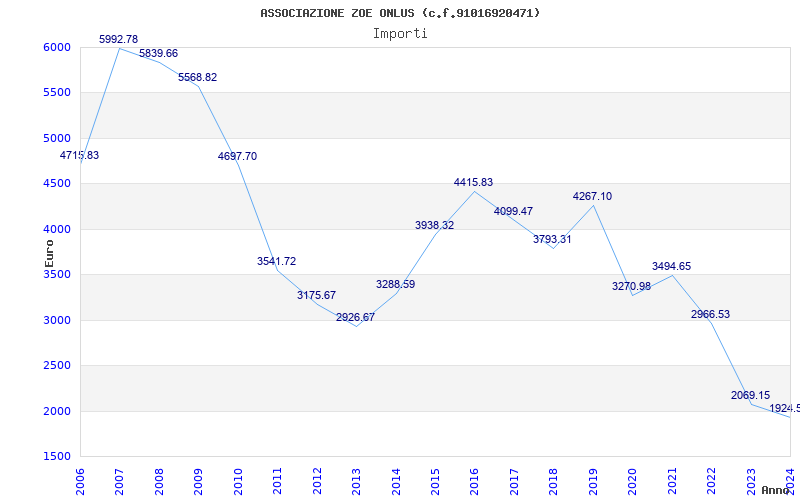Select data label 4697.70
This screenshot has width=800, height=500.
point(237,156)
